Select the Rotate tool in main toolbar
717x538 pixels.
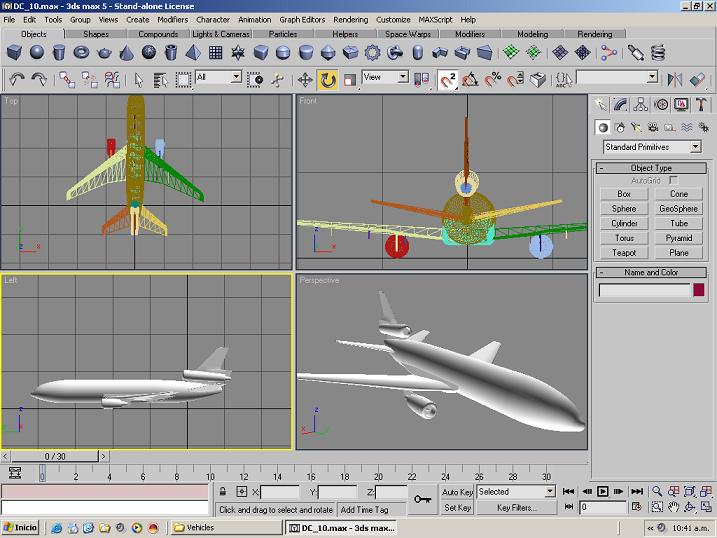327,79
